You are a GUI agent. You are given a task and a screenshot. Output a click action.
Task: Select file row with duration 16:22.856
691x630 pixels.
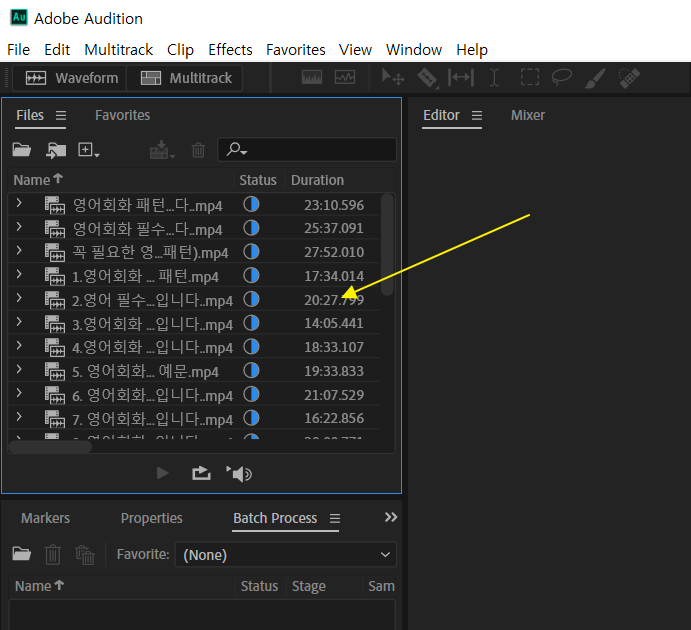point(194,419)
